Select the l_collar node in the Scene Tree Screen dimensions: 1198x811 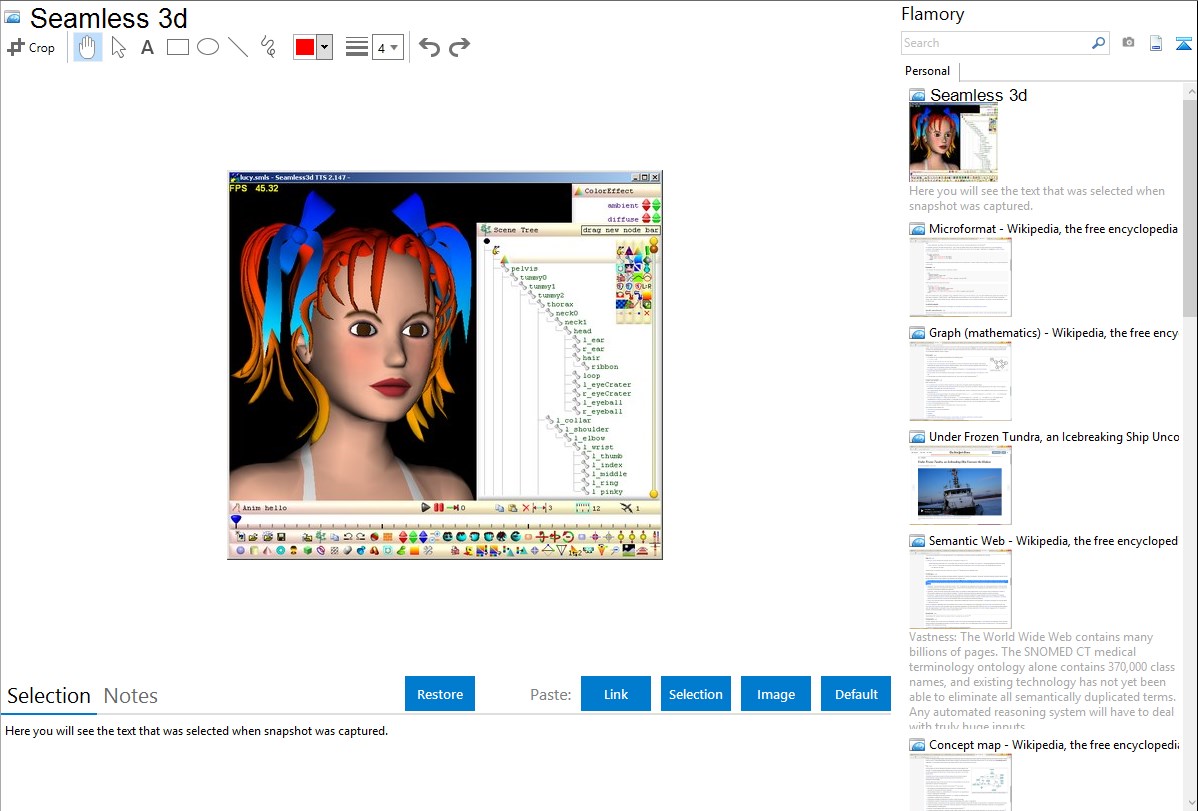click(x=573, y=420)
